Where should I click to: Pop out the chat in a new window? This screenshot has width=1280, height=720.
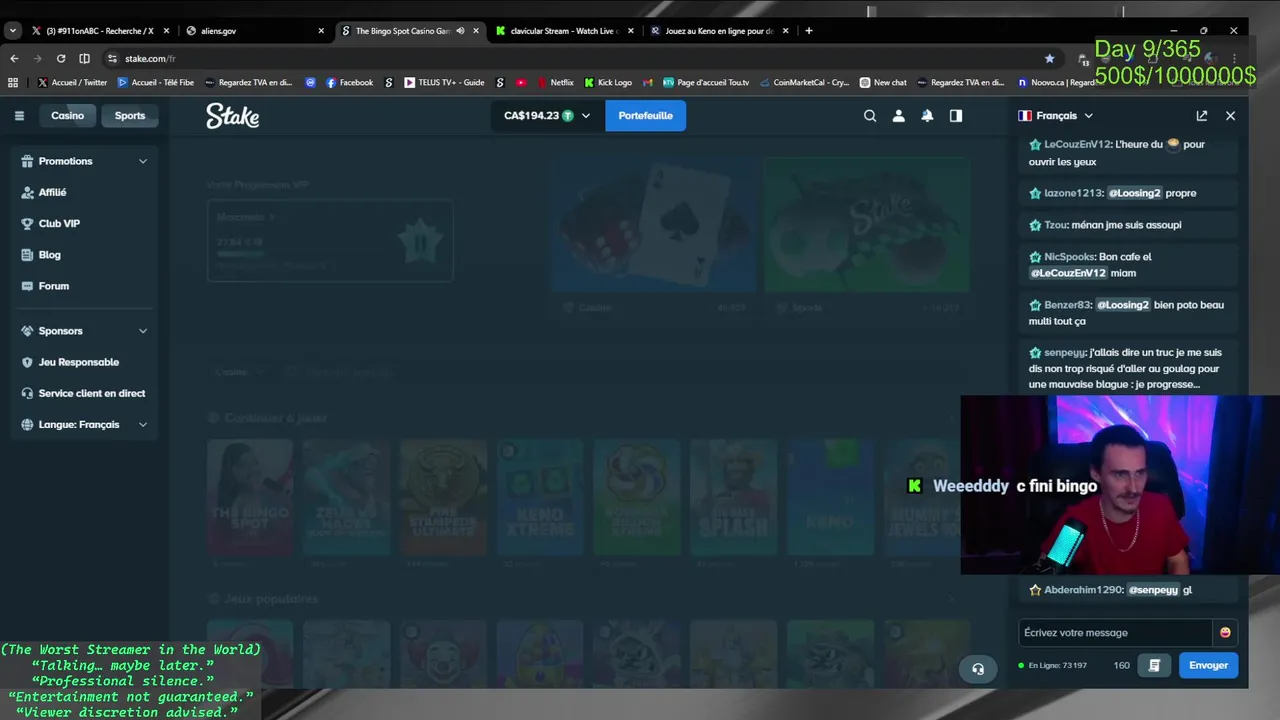[x=1202, y=116]
